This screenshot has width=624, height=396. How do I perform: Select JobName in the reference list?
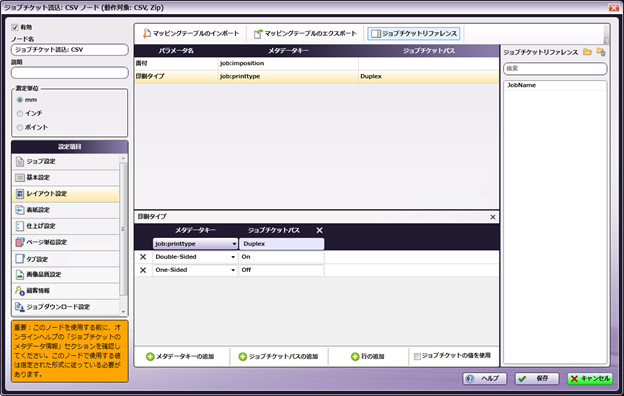click(x=555, y=85)
